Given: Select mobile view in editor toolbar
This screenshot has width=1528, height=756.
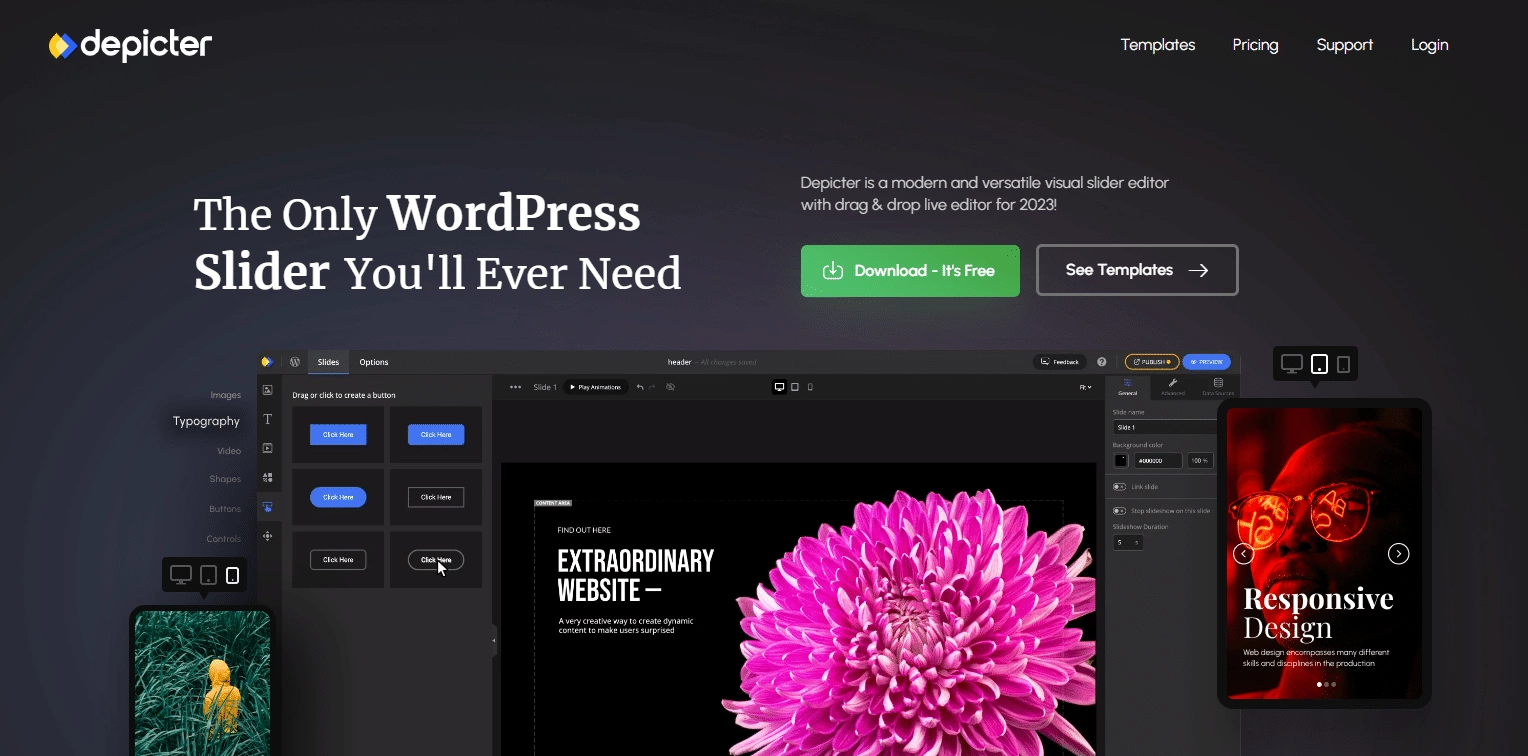Looking at the screenshot, I should coord(810,387).
